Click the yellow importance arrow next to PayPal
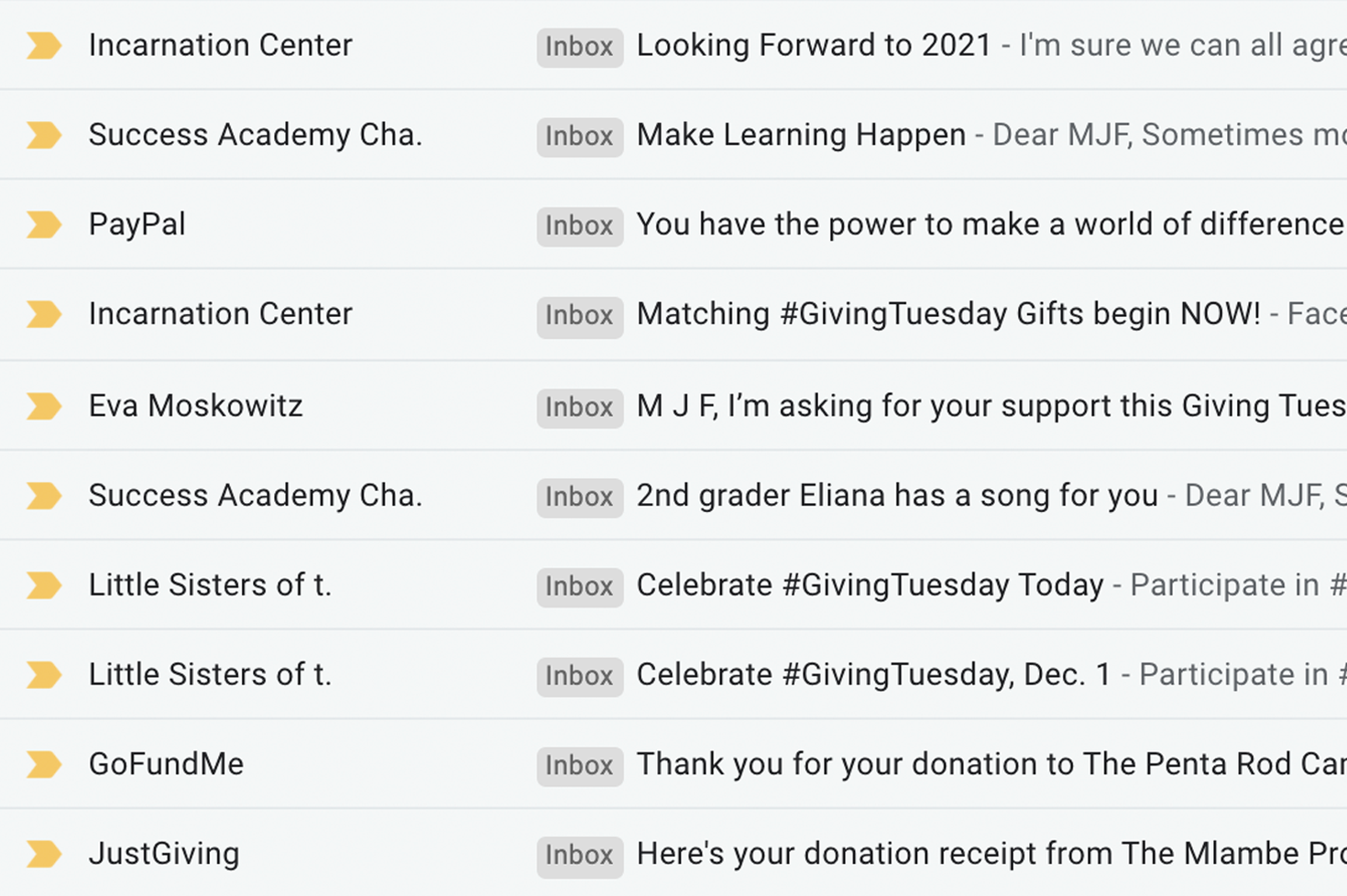 (43, 224)
